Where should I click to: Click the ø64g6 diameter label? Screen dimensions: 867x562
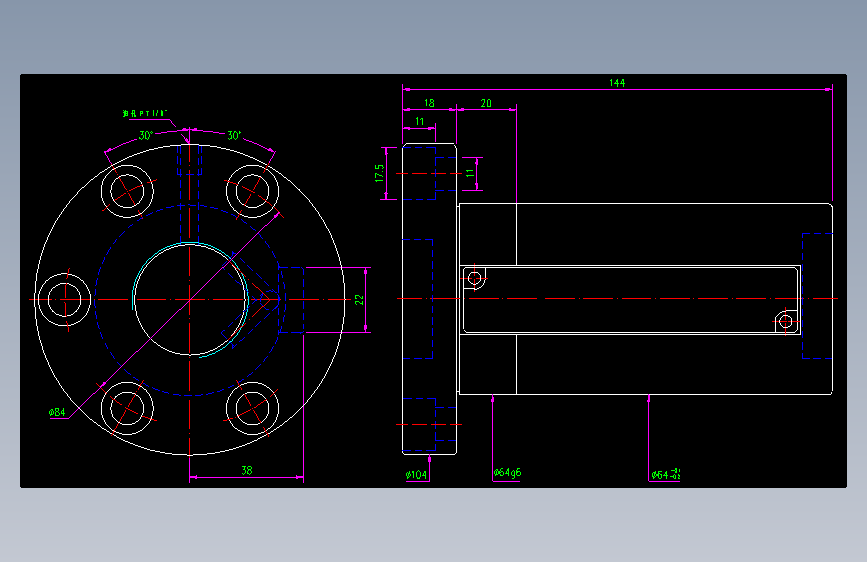pyautogui.click(x=507, y=473)
